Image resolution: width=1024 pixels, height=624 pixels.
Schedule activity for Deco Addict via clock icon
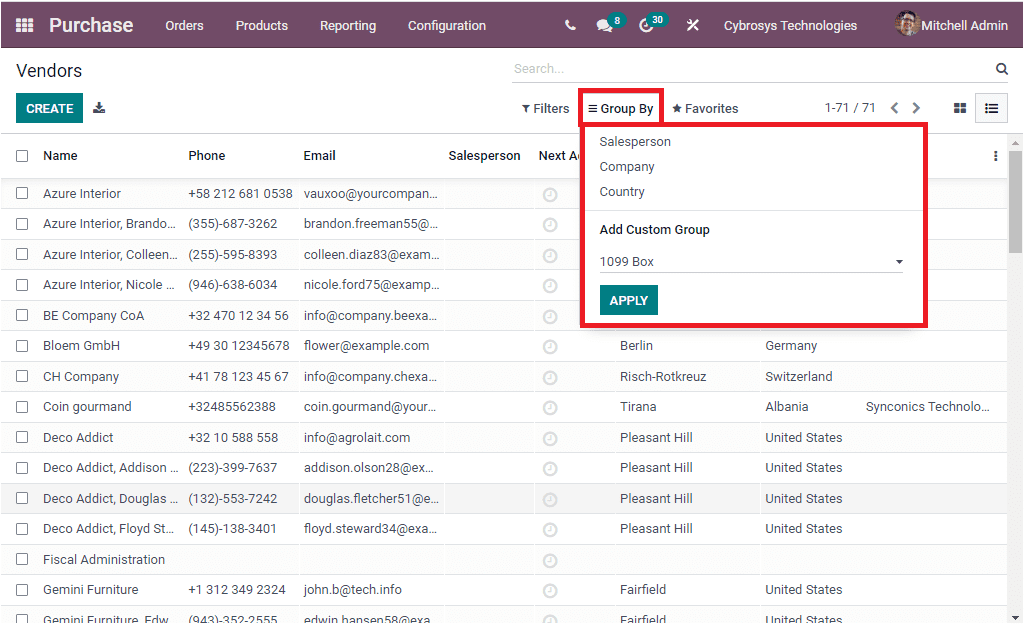coord(549,437)
